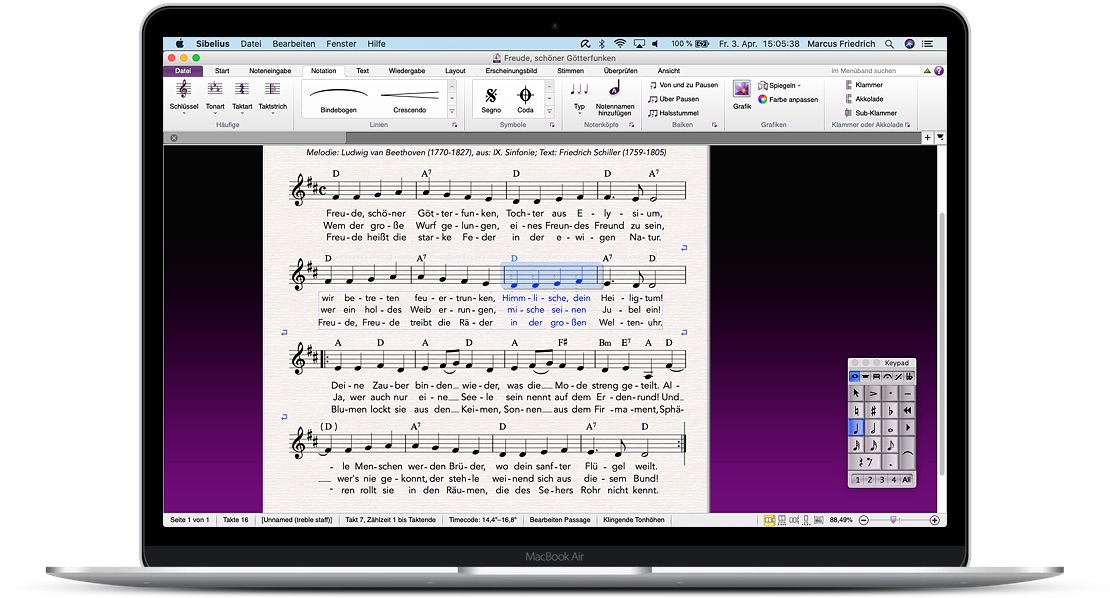Select the eighth note on Keypad

[x=891, y=445]
